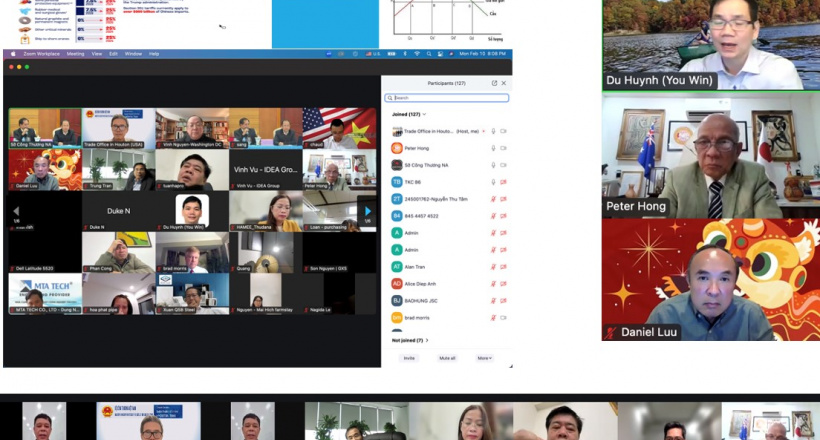This screenshot has height=440, width=820.
Task: Click the video-off icon for BAOHUNG JSC
Action: tap(502, 300)
